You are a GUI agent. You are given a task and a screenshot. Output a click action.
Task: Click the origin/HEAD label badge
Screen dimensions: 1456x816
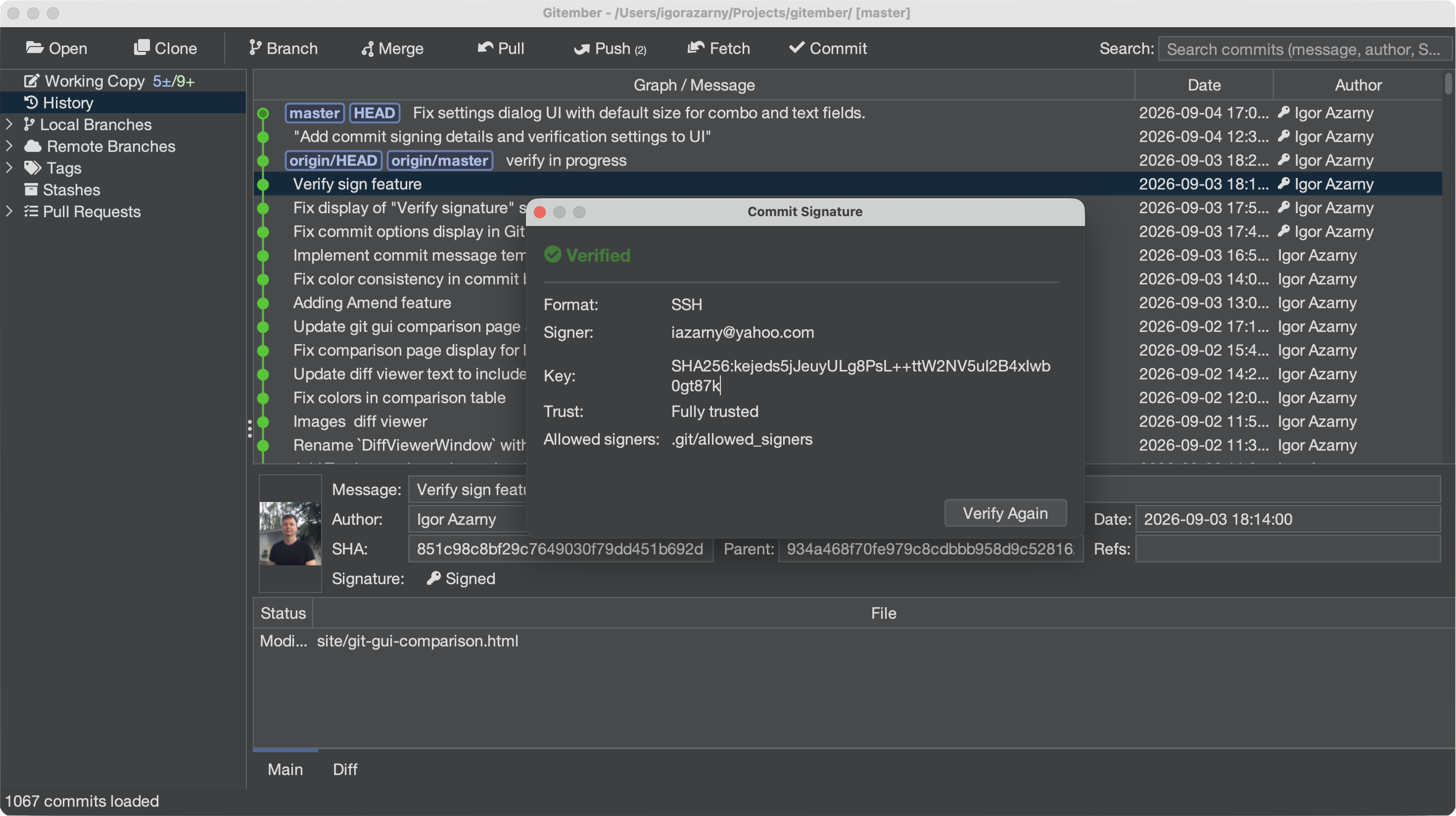coord(333,161)
